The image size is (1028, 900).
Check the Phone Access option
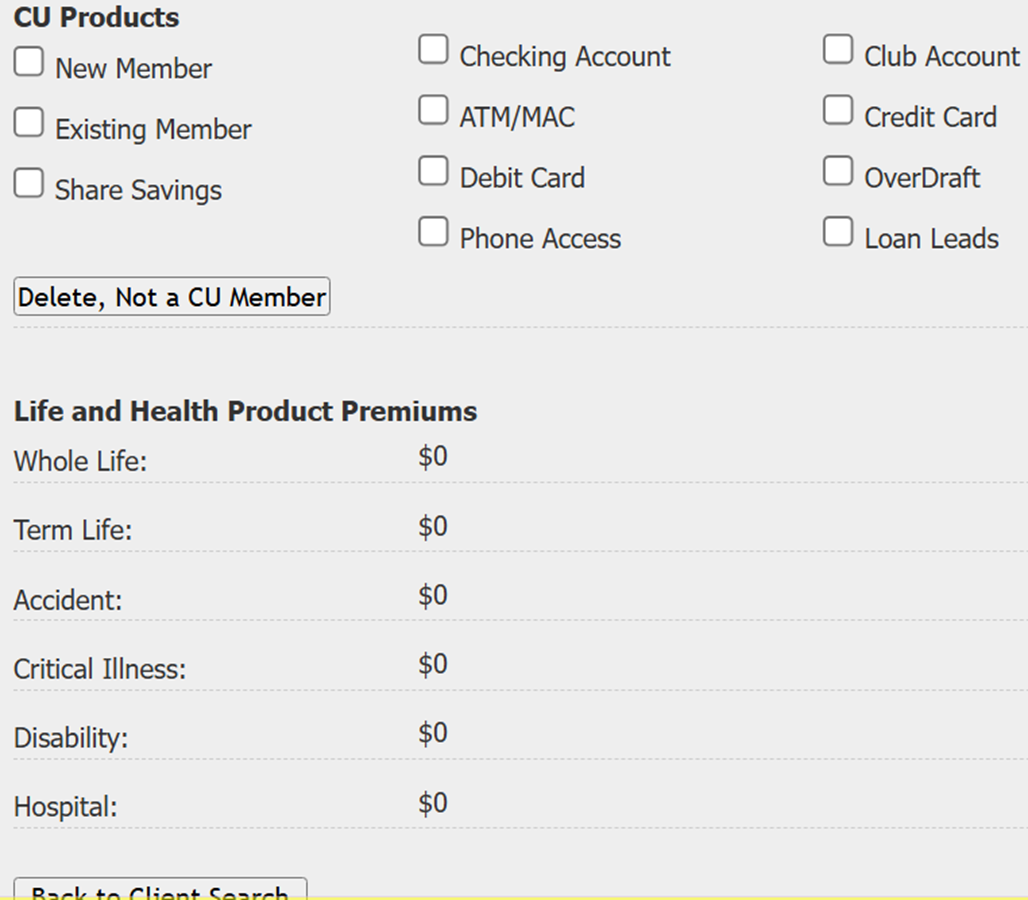click(433, 232)
